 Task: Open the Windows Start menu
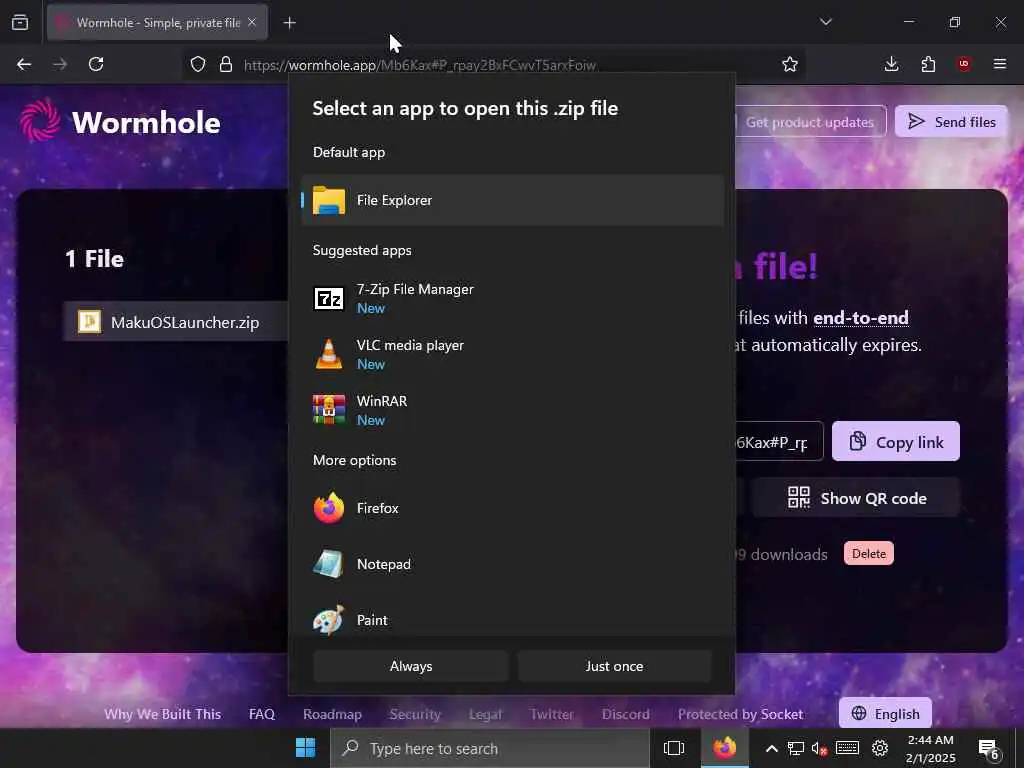306,748
